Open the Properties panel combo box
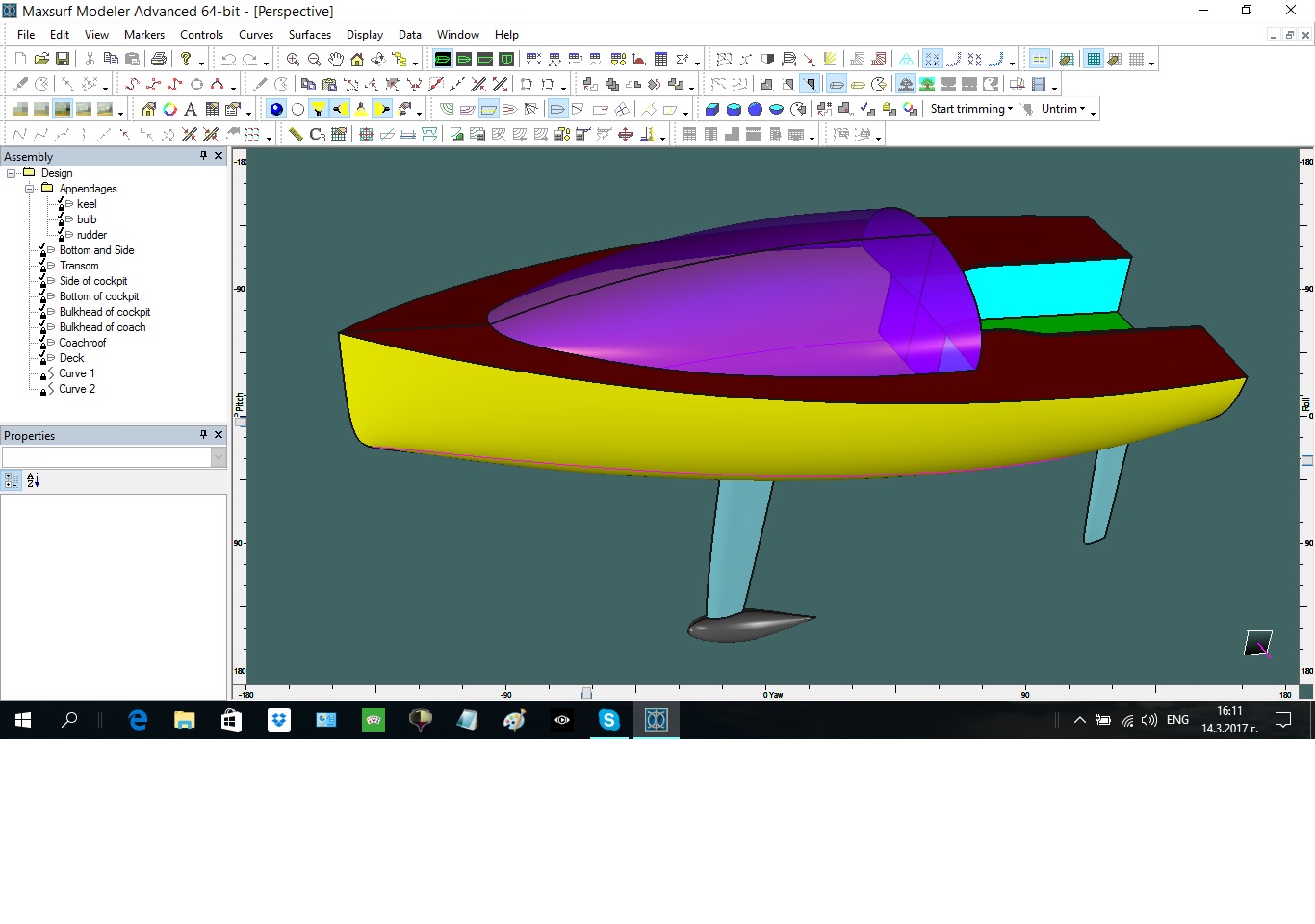Viewport: 1315px width, 924px height. [x=219, y=458]
